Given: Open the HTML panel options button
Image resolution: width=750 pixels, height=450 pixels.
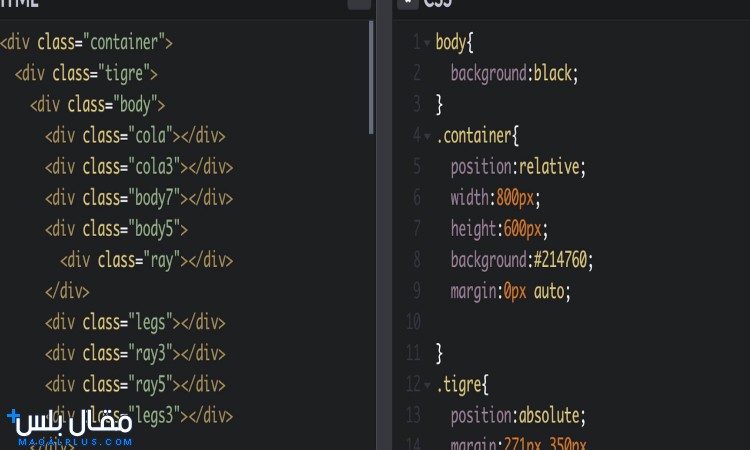Looking at the screenshot, I should pos(358,3).
